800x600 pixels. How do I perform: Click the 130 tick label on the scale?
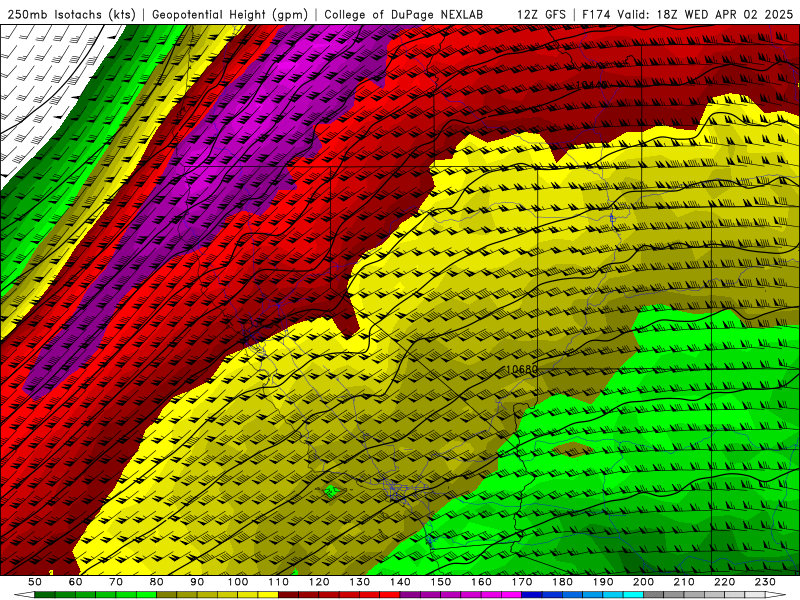[360, 582]
